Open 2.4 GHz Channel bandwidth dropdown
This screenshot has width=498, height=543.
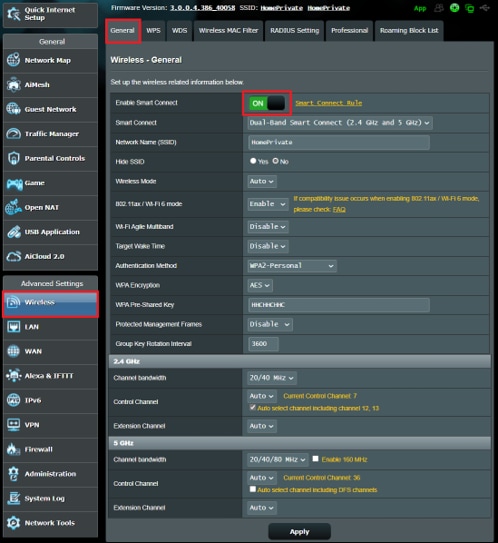pos(272,378)
